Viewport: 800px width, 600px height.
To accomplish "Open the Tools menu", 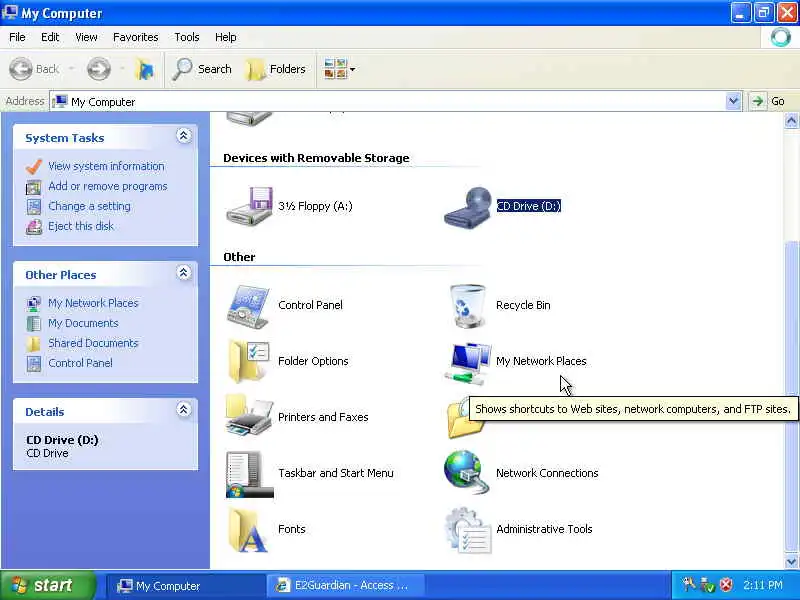I will [187, 37].
